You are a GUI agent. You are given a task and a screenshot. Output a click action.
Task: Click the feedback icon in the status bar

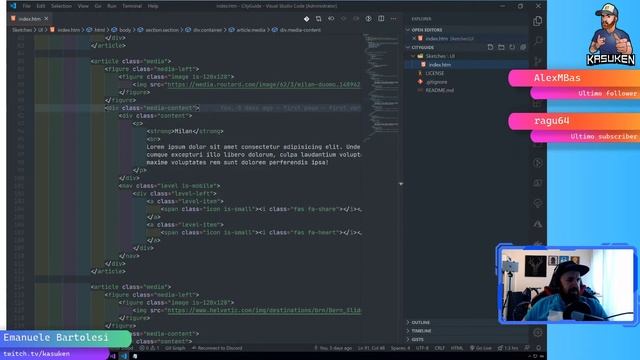point(527,348)
